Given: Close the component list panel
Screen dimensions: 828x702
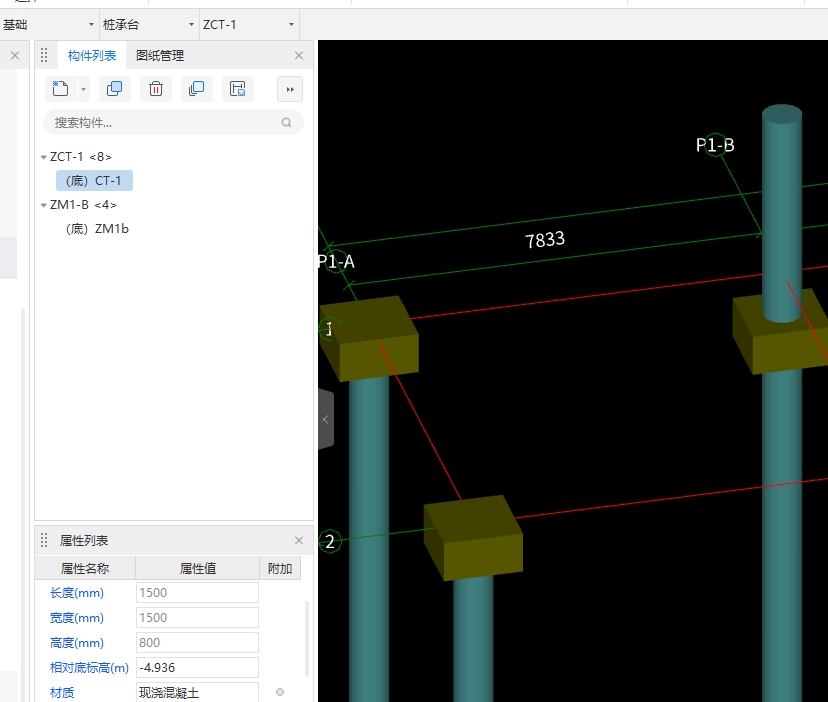Looking at the screenshot, I should point(299,55).
